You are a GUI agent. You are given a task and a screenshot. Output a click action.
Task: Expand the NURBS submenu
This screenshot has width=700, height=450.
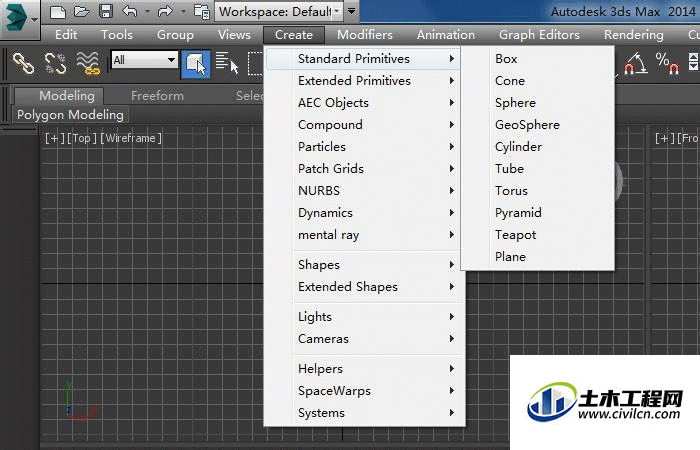364,191
